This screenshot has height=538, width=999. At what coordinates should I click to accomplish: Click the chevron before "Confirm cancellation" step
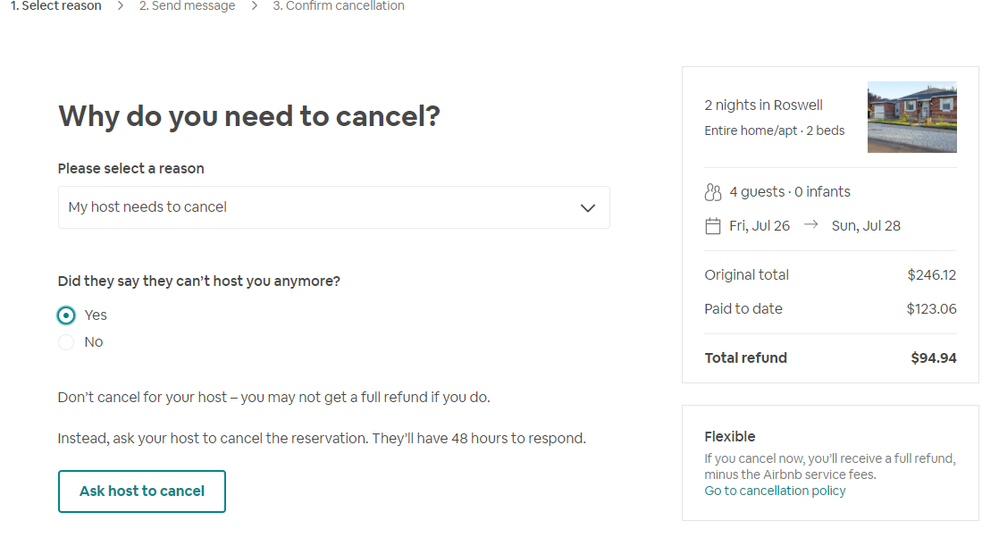(x=255, y=6)
